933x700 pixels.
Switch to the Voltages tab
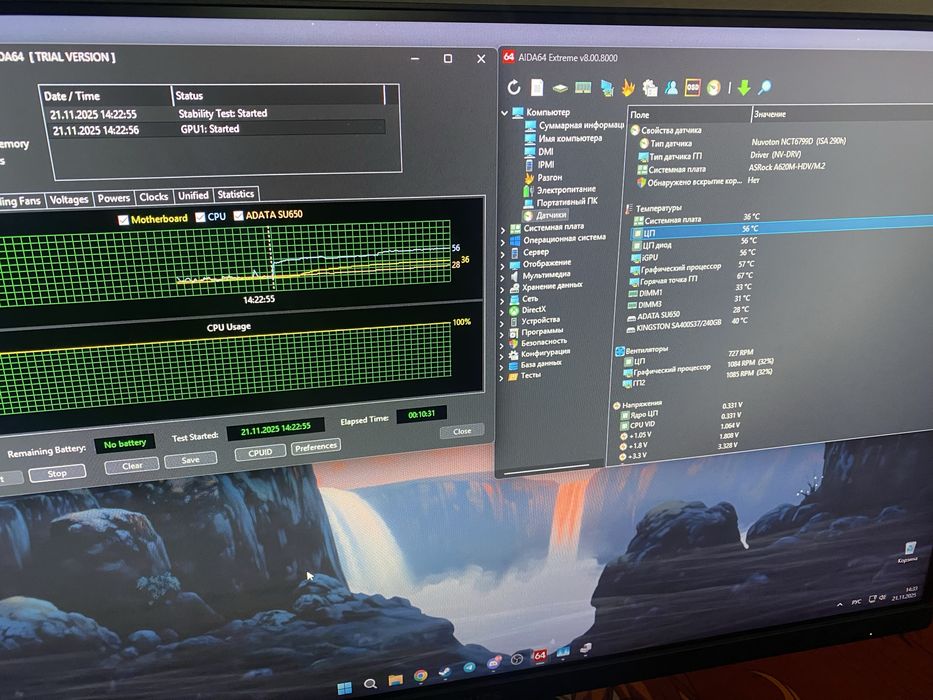(69, 199)
